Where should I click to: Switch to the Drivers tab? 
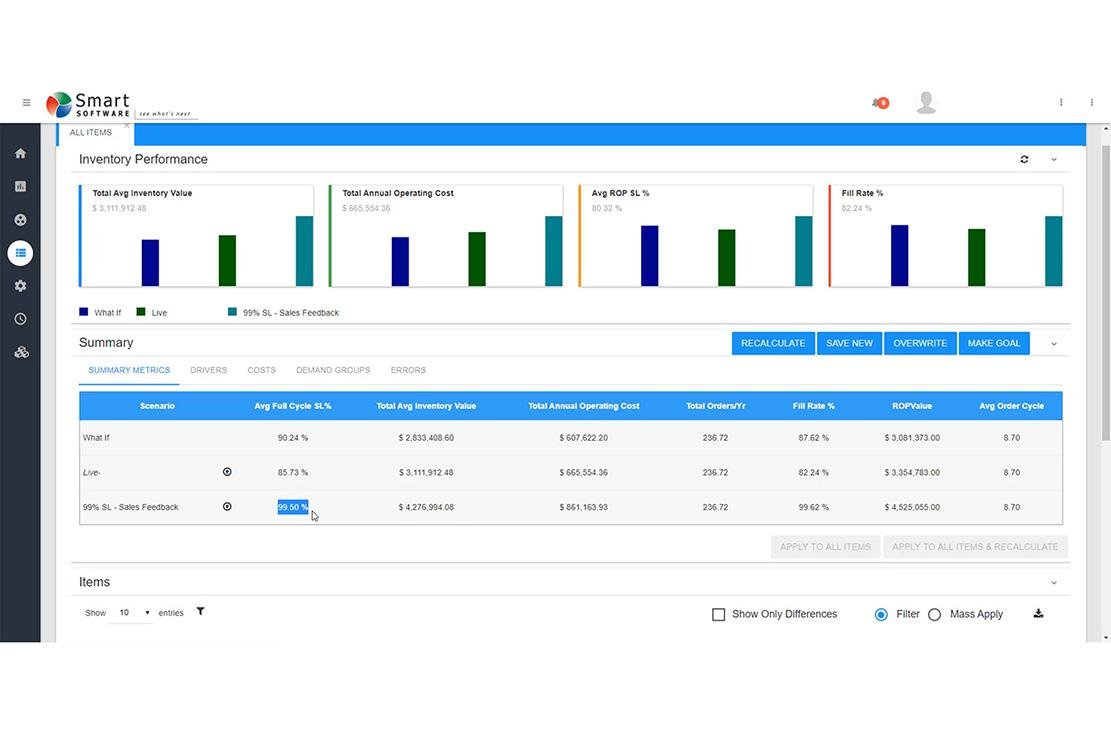(208, 370)
